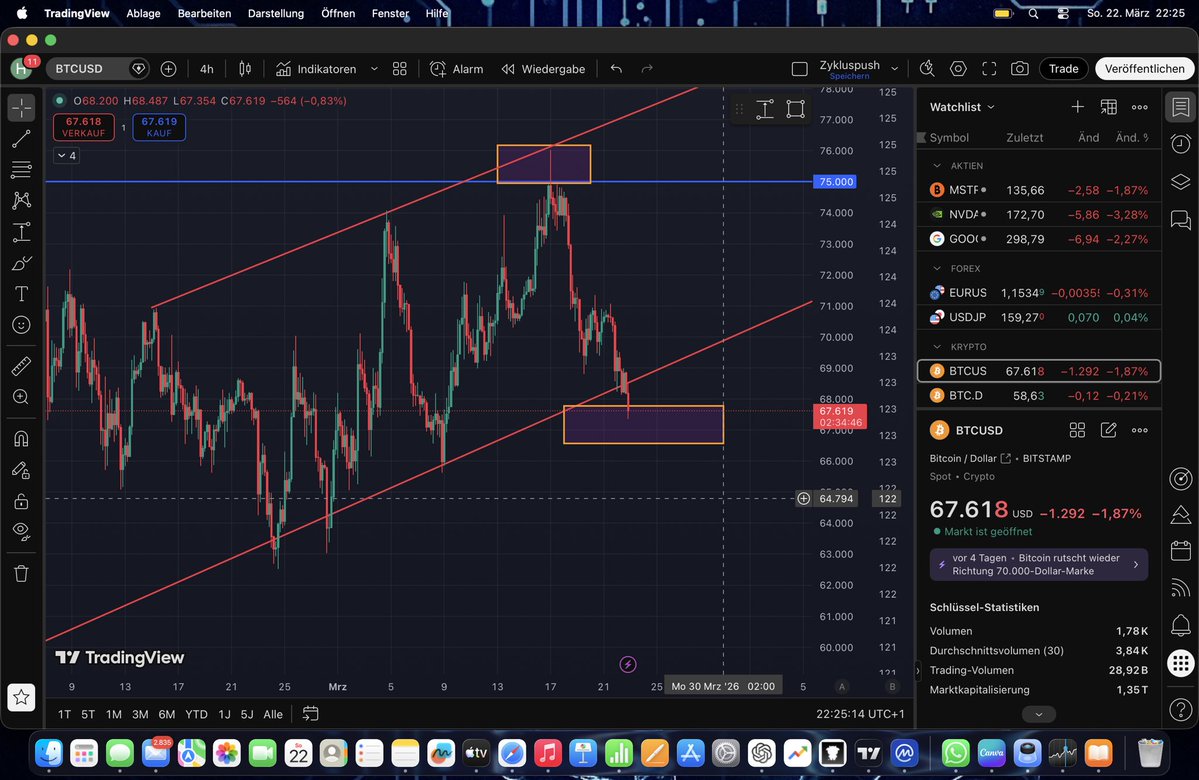Start Wiedergabe bar replay
The image size is (1199, 780).
543,69
